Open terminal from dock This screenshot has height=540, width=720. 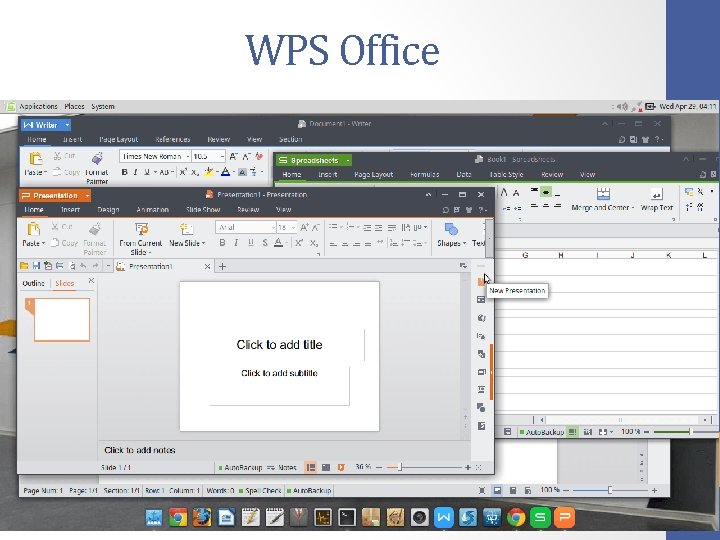(347, 518)
